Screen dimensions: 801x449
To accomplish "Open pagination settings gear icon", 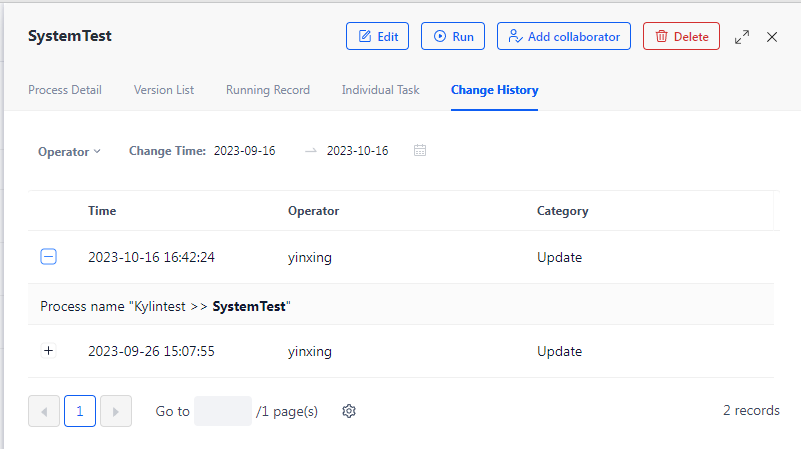I will pyautogui.click(x=349, y=411).
